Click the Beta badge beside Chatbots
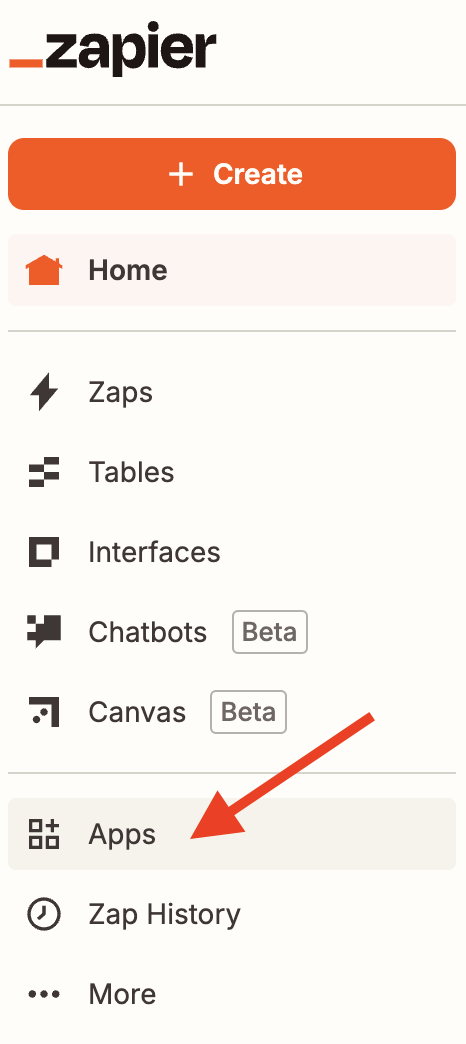466x1044 pixels. [270, 632]
